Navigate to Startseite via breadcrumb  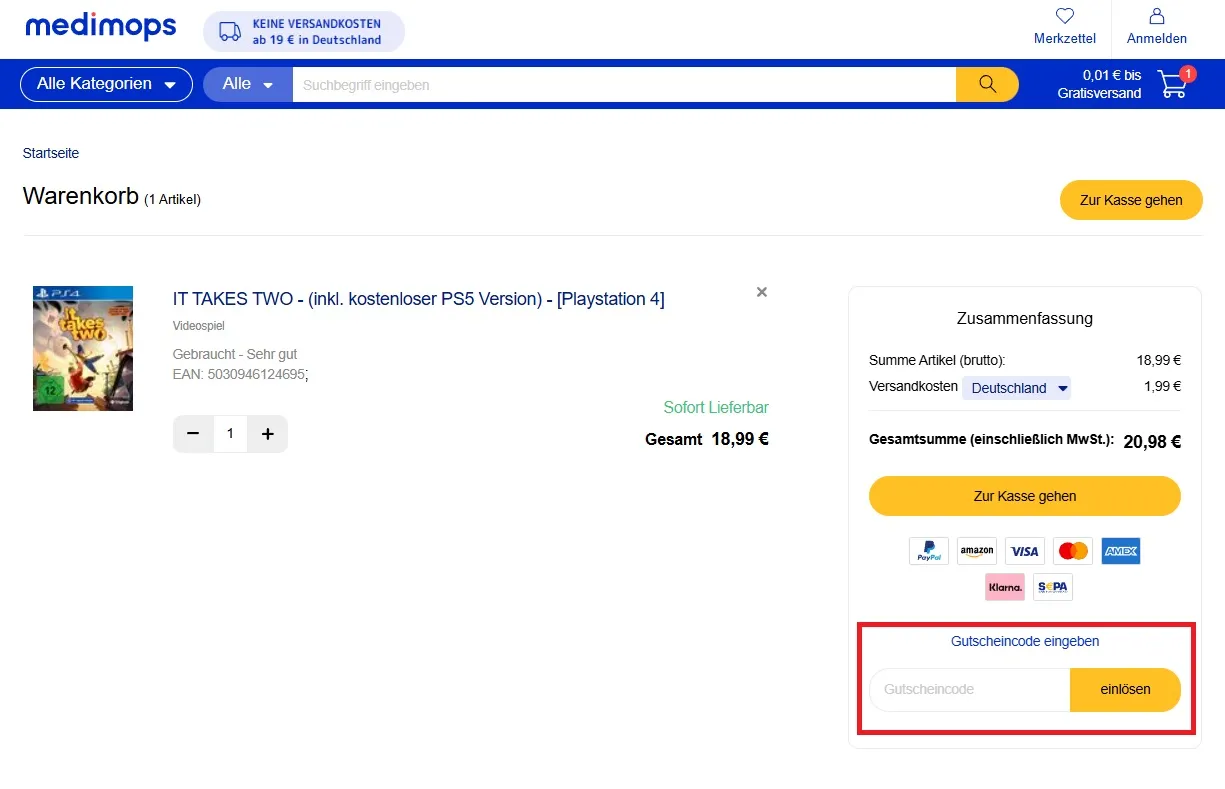pos(50,153)
